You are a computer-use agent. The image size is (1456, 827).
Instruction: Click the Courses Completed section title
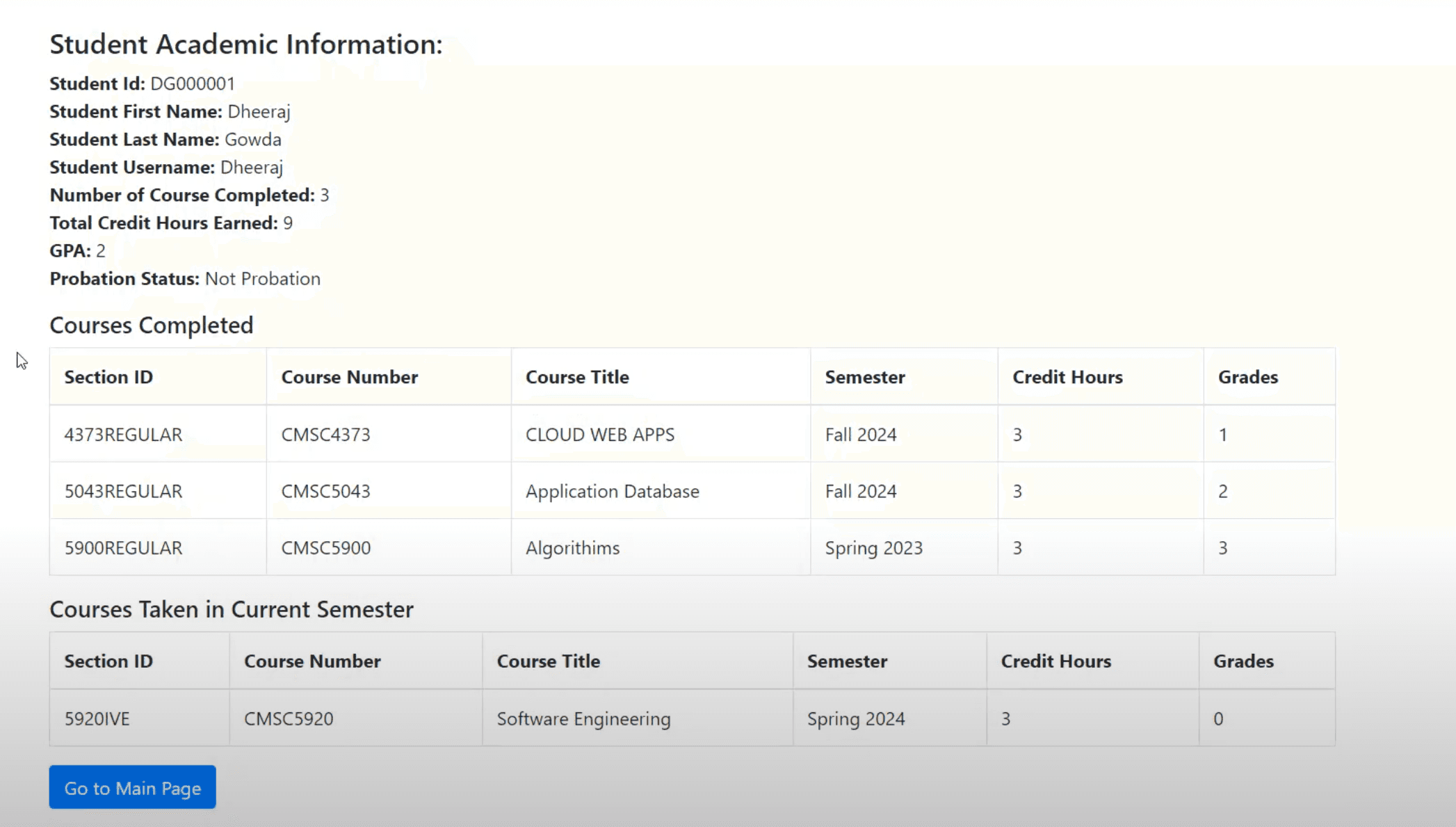point(151,325)
